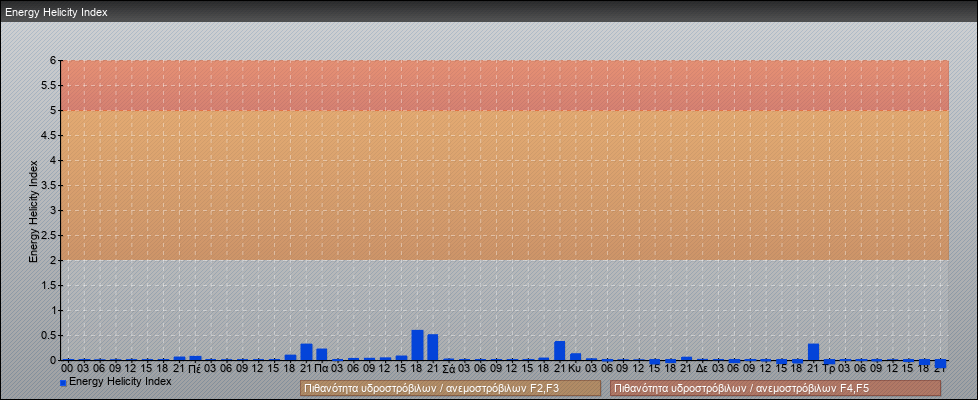This screenshot has width=978, height=400.
Task: Click the 3.5 value on the y-axis
Action: pyautogui.click(x=48, y=185)
